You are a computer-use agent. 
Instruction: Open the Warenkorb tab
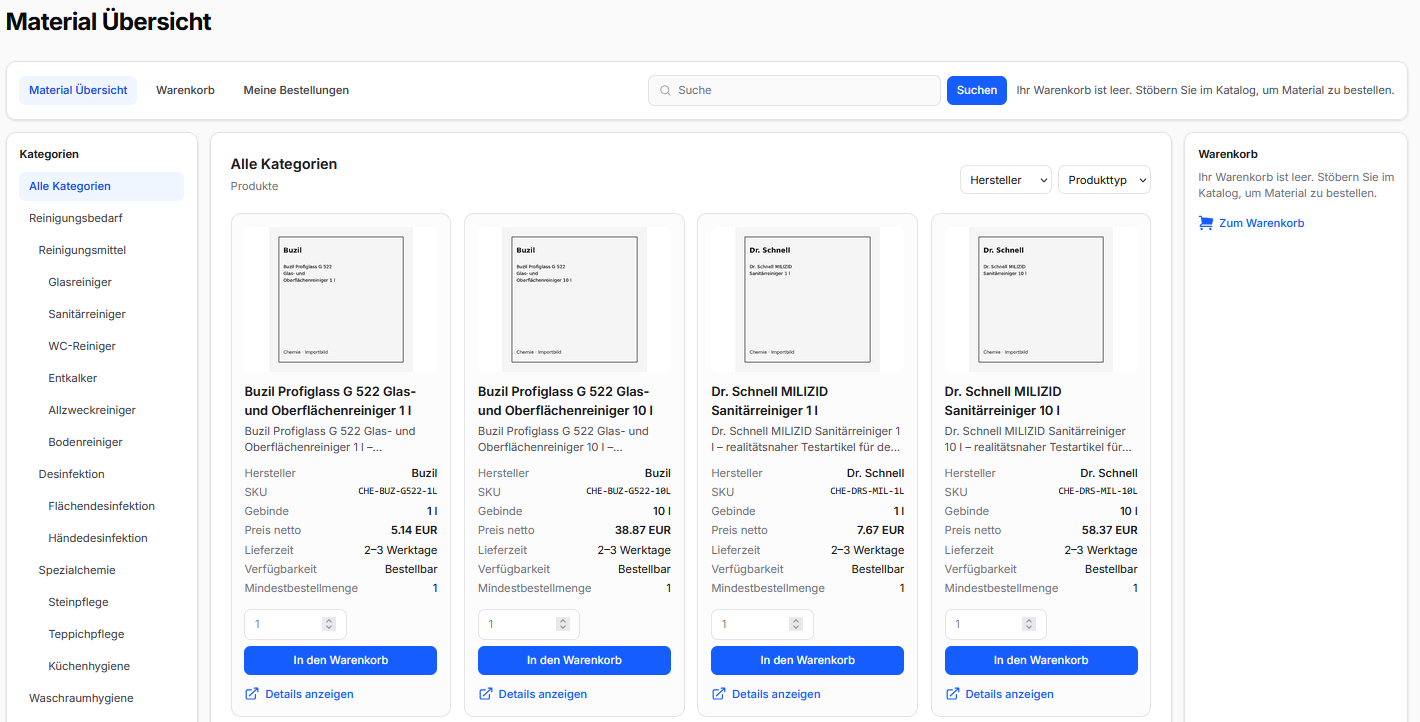[x=185, y=90]
